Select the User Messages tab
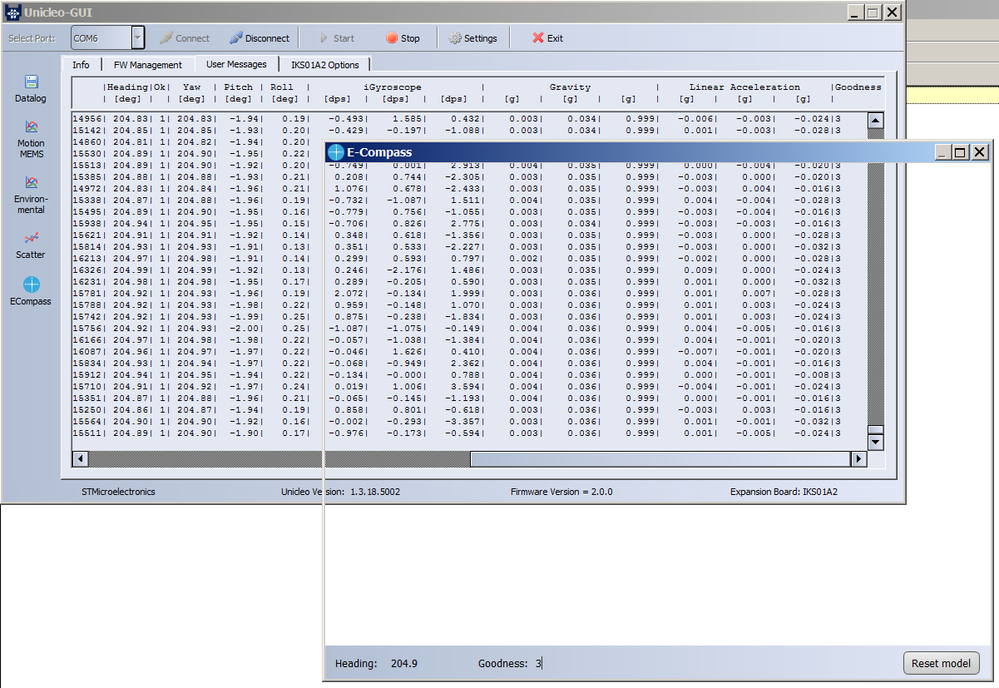Image resolution: width=999 pixels, height=688 pixels. pyautogui.click(x=236, y=65)
